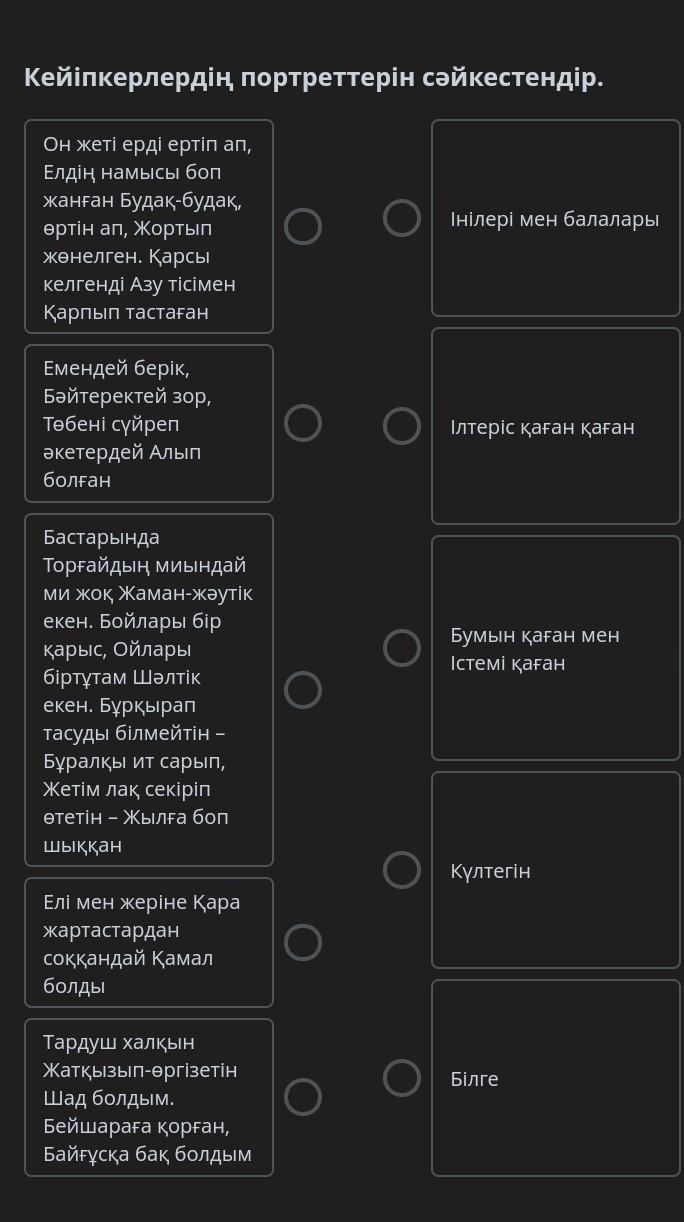This screenshot has height=1222, width=684.
Task: Choose the 'Інілері мен балалары' answer box
Action: [556, 218]
